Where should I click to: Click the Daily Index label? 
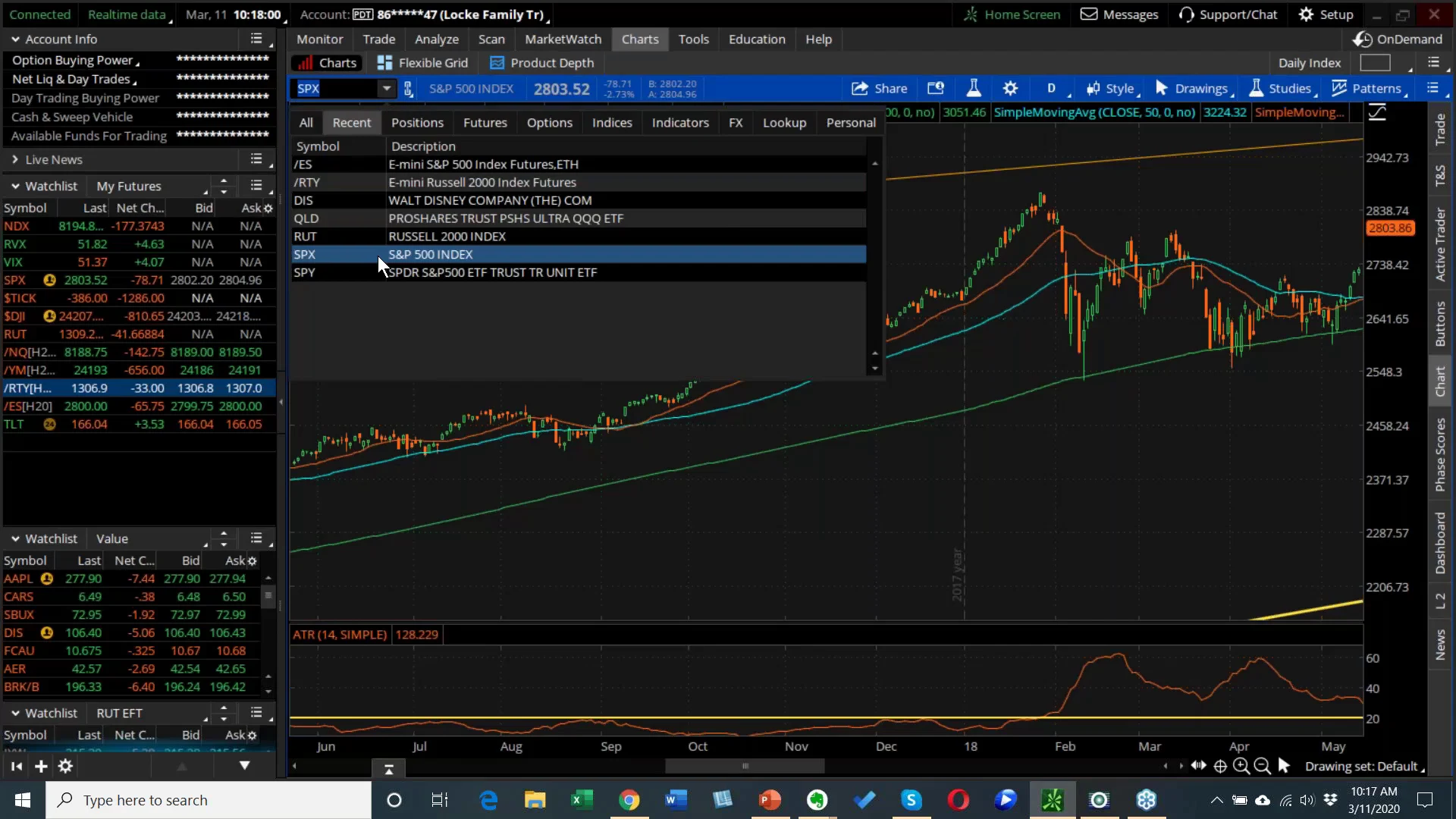pyautogui.click(x=1310, y=63)
